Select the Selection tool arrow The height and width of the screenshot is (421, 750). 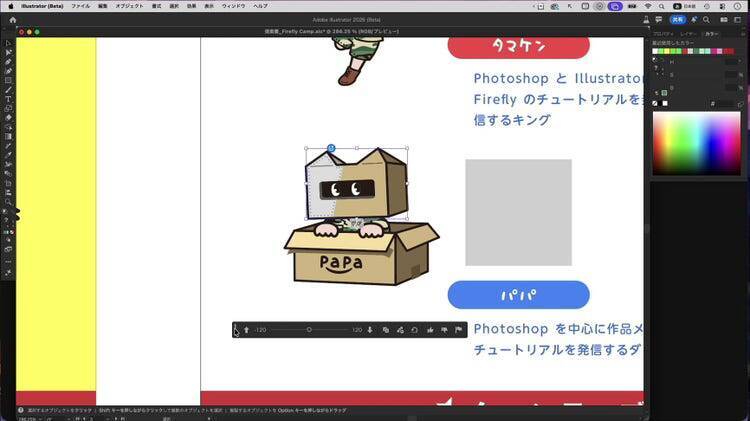click(x=8, y=43)
